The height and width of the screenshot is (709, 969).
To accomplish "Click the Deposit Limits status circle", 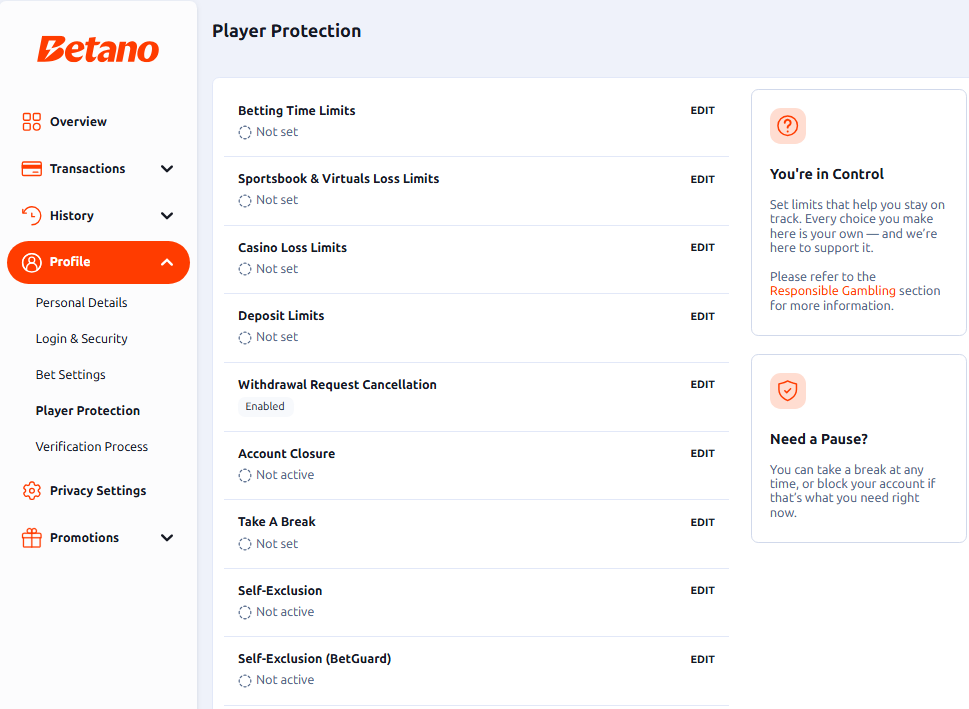I will 245,338.
